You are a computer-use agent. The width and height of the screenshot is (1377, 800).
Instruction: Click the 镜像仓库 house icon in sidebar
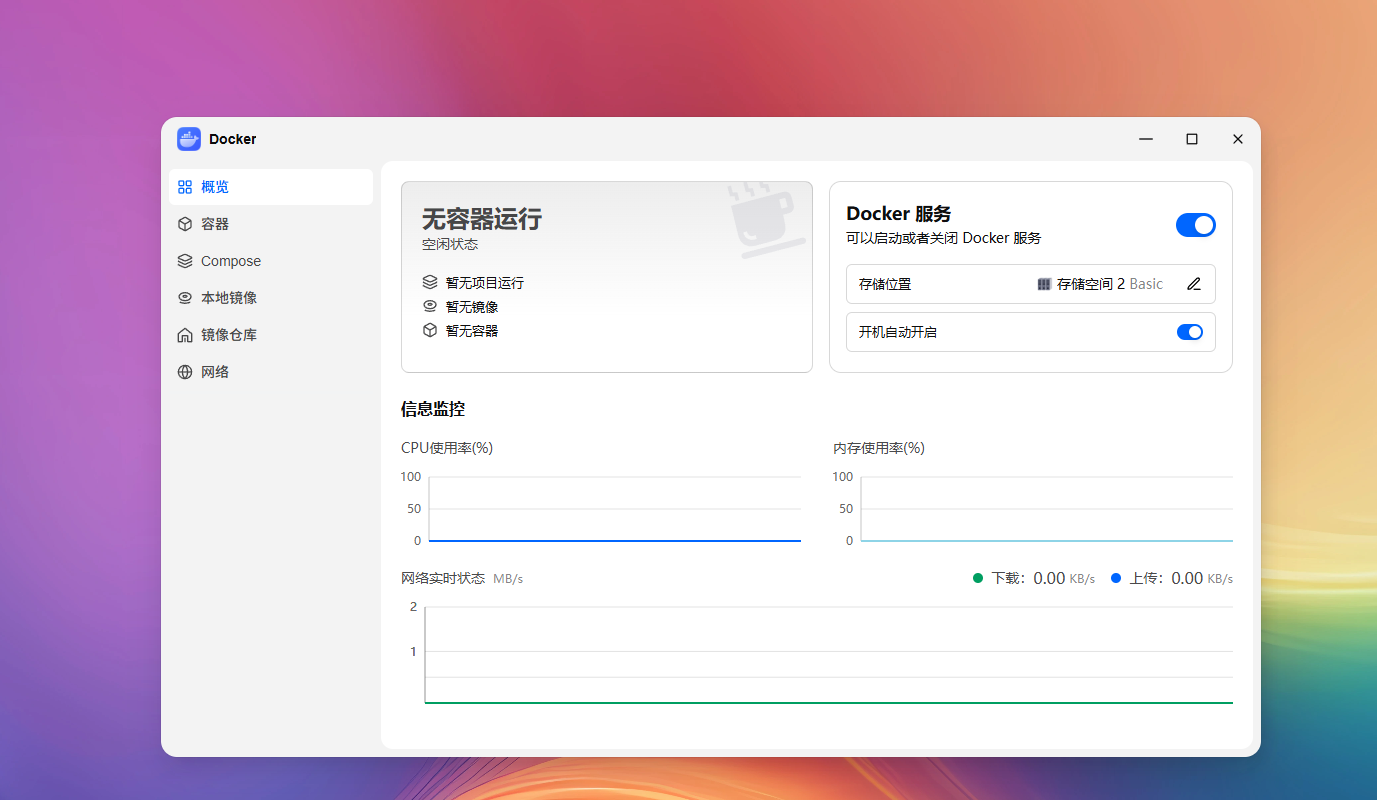[x=185, y=335]
